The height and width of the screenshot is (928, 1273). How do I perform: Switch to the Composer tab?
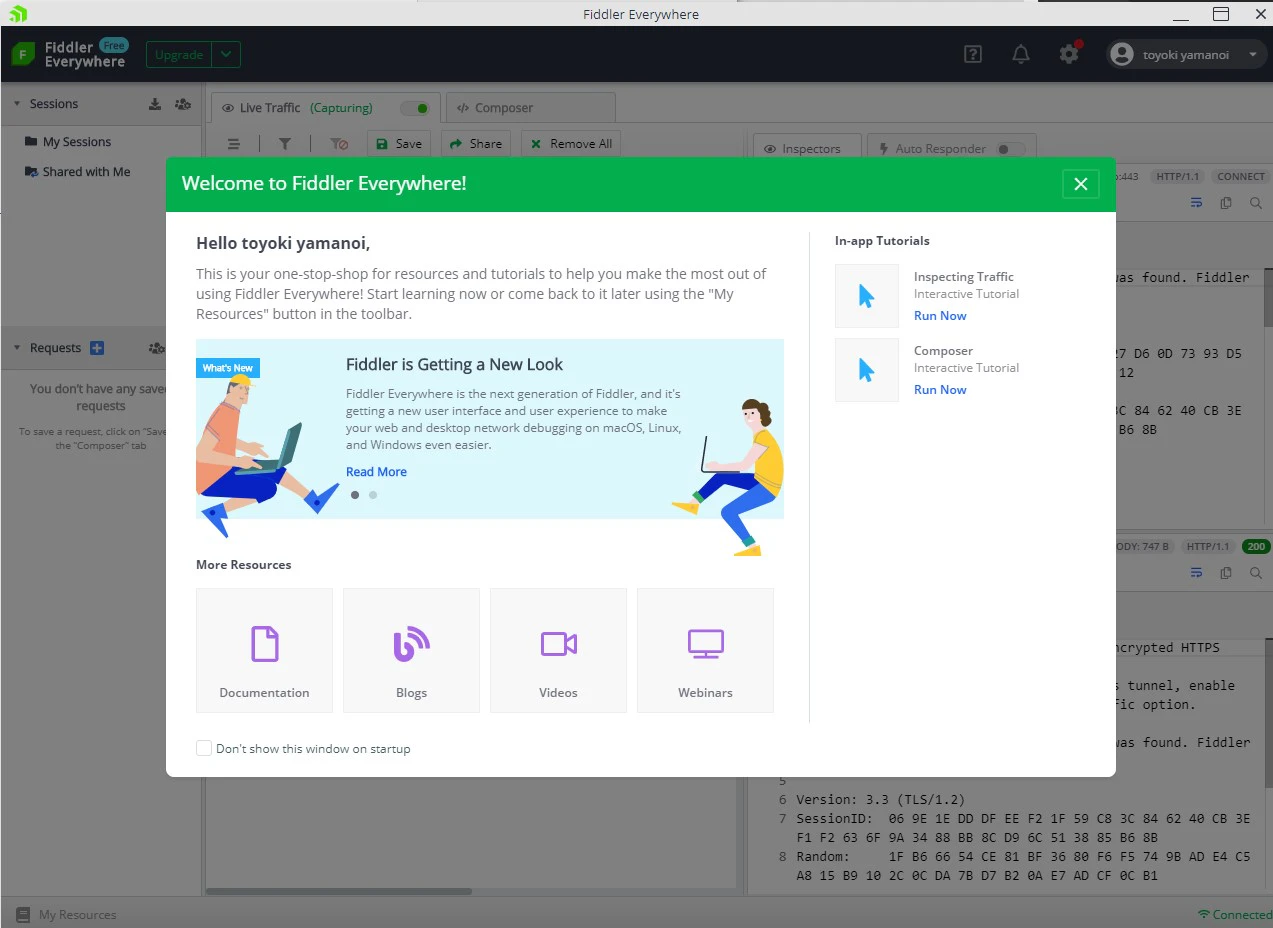tap(531, 108)
